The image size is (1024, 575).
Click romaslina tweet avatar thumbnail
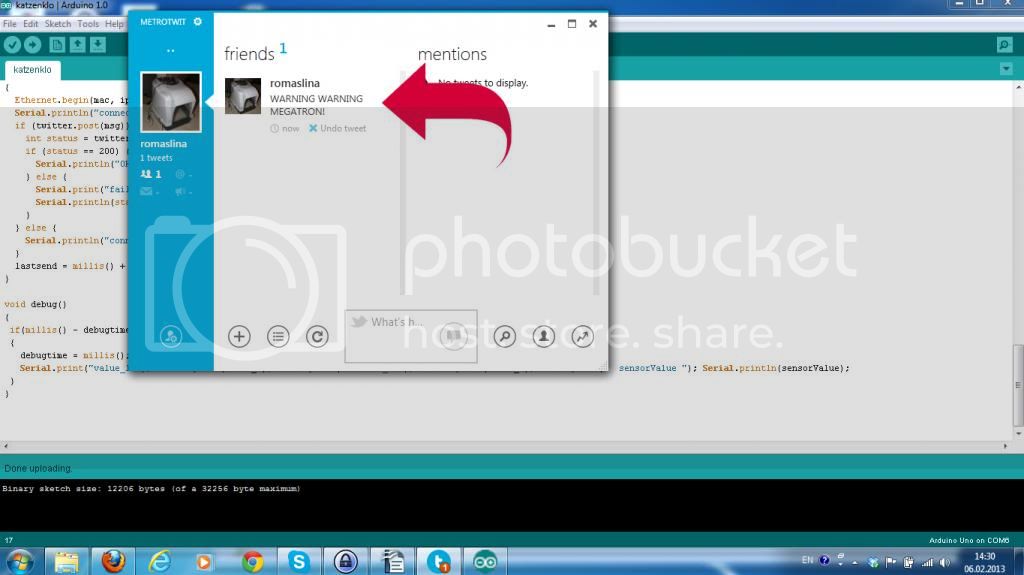coord(243,96)
